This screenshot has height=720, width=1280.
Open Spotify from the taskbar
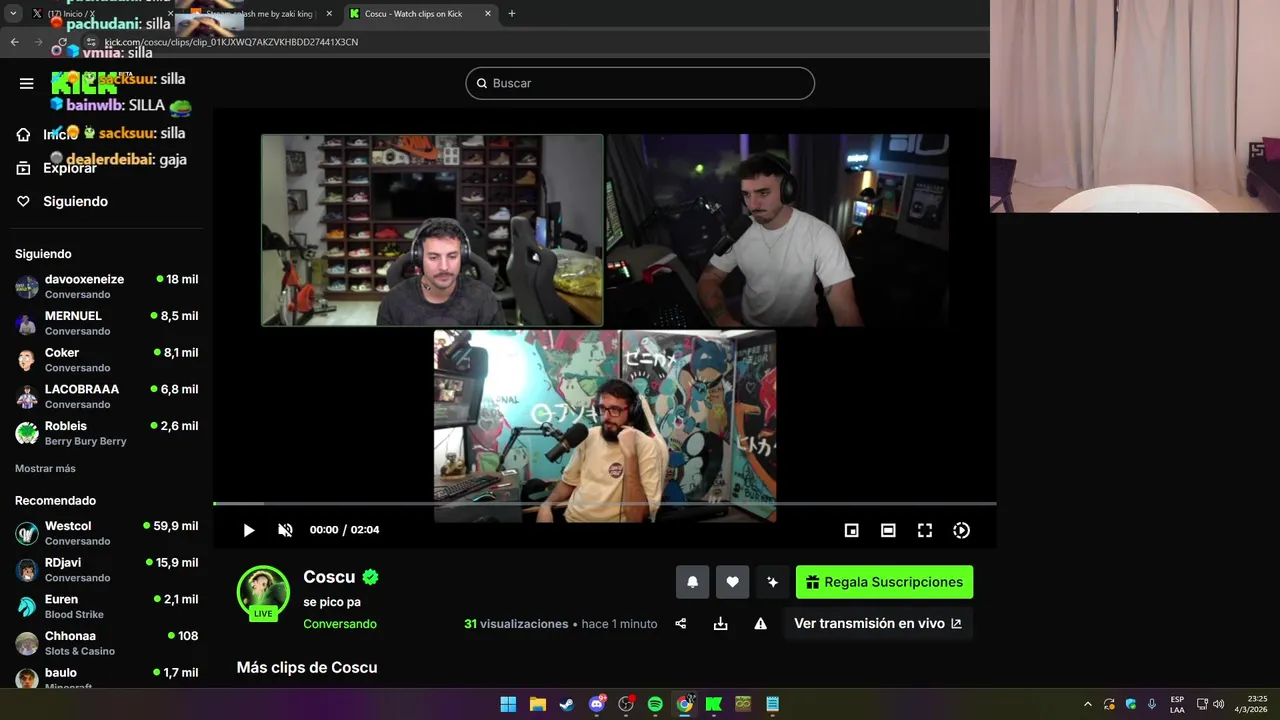point(655,704)
